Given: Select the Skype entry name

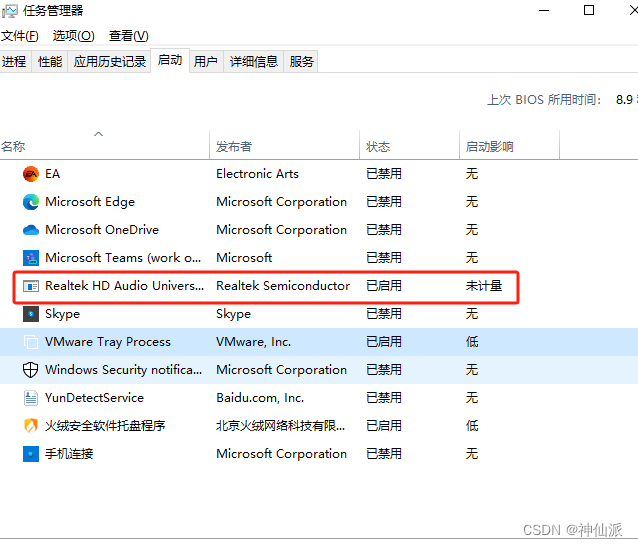Looking at the screenshot, I should (62, 314).
